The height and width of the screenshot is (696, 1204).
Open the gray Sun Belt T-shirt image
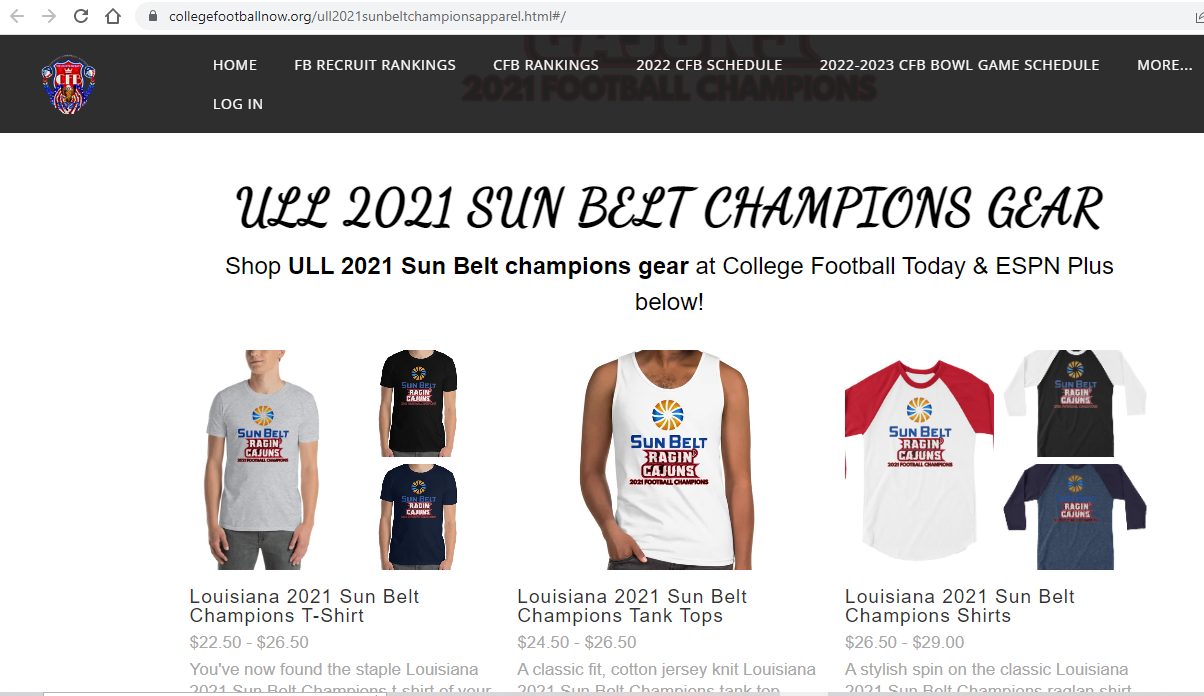tap(260, 460)
